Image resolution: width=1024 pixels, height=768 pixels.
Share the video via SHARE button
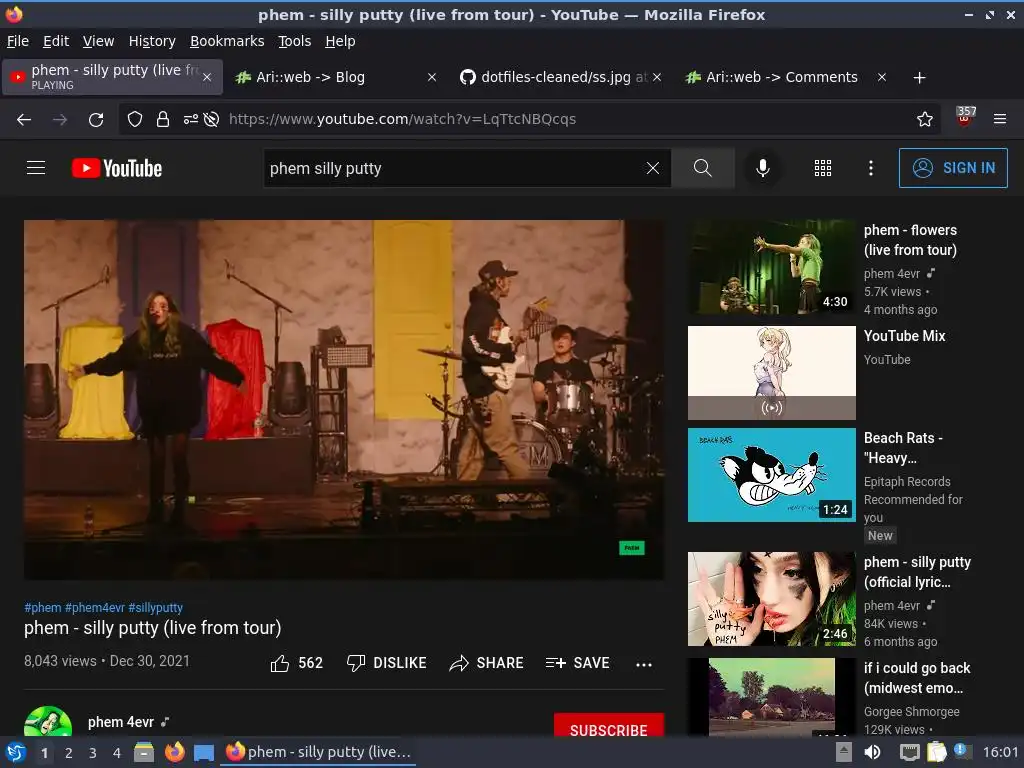[x=487, y=663]
